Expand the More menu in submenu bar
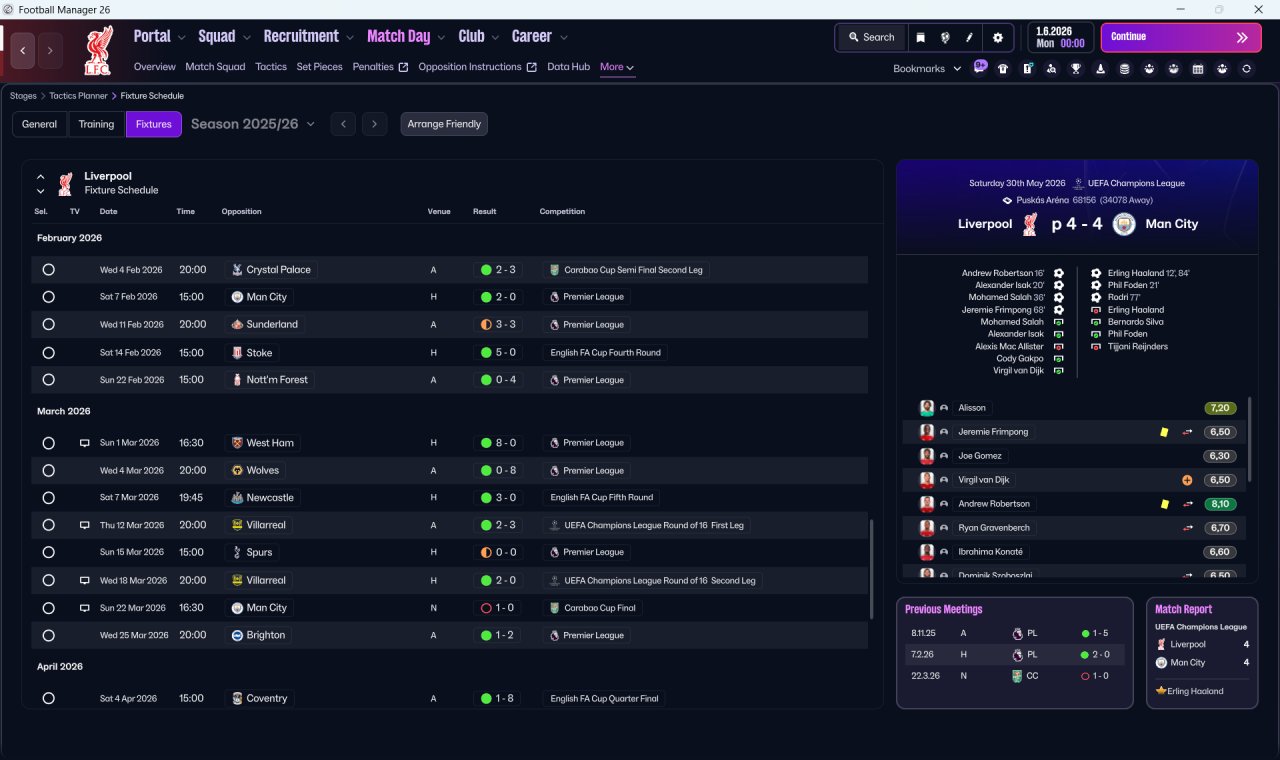1280x760 pixels. pyautogui.click(x=617, y=67)
